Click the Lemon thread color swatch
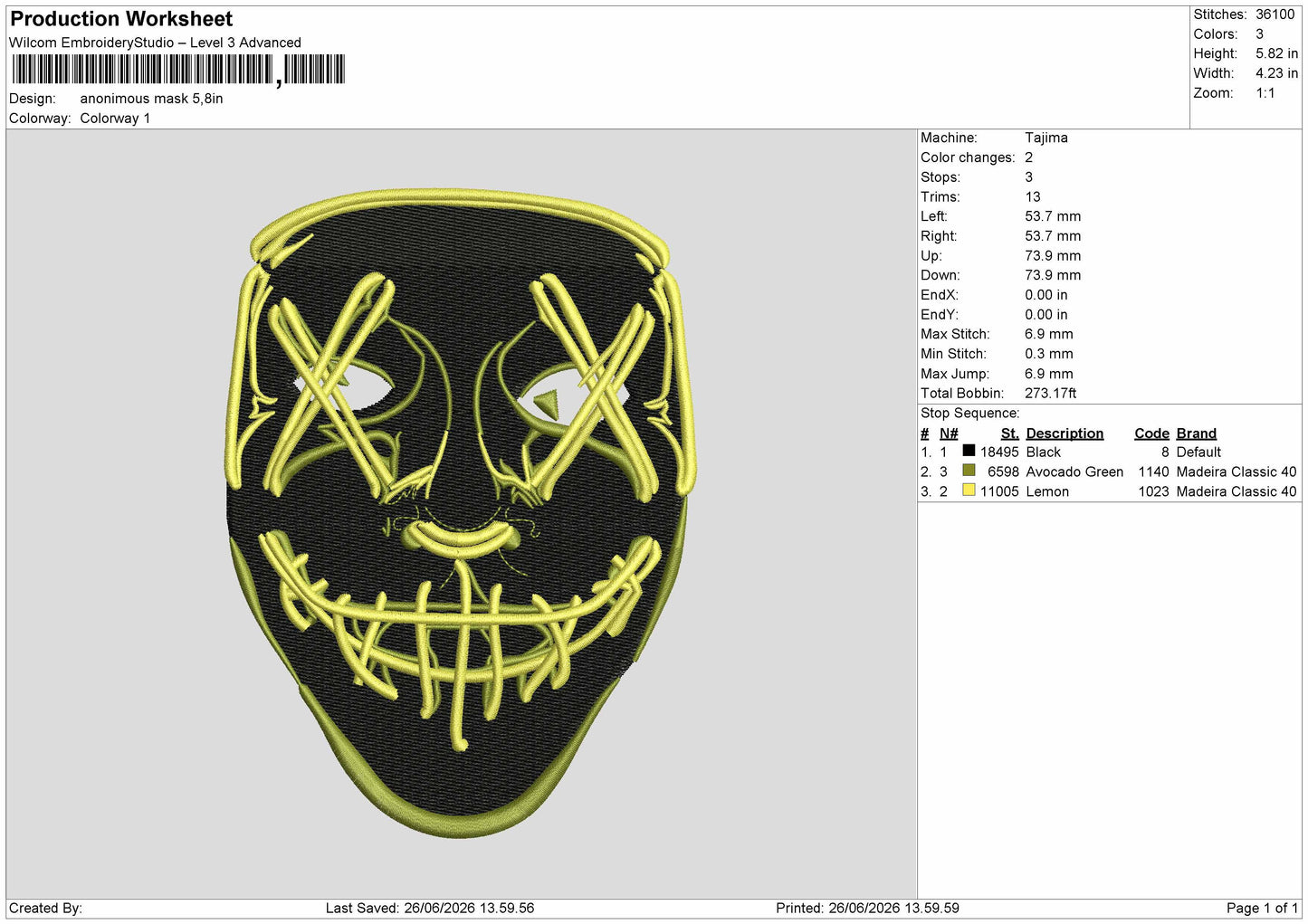Image resolution: width=1308 pixels, height=924 pixels. tap(969, 491)
